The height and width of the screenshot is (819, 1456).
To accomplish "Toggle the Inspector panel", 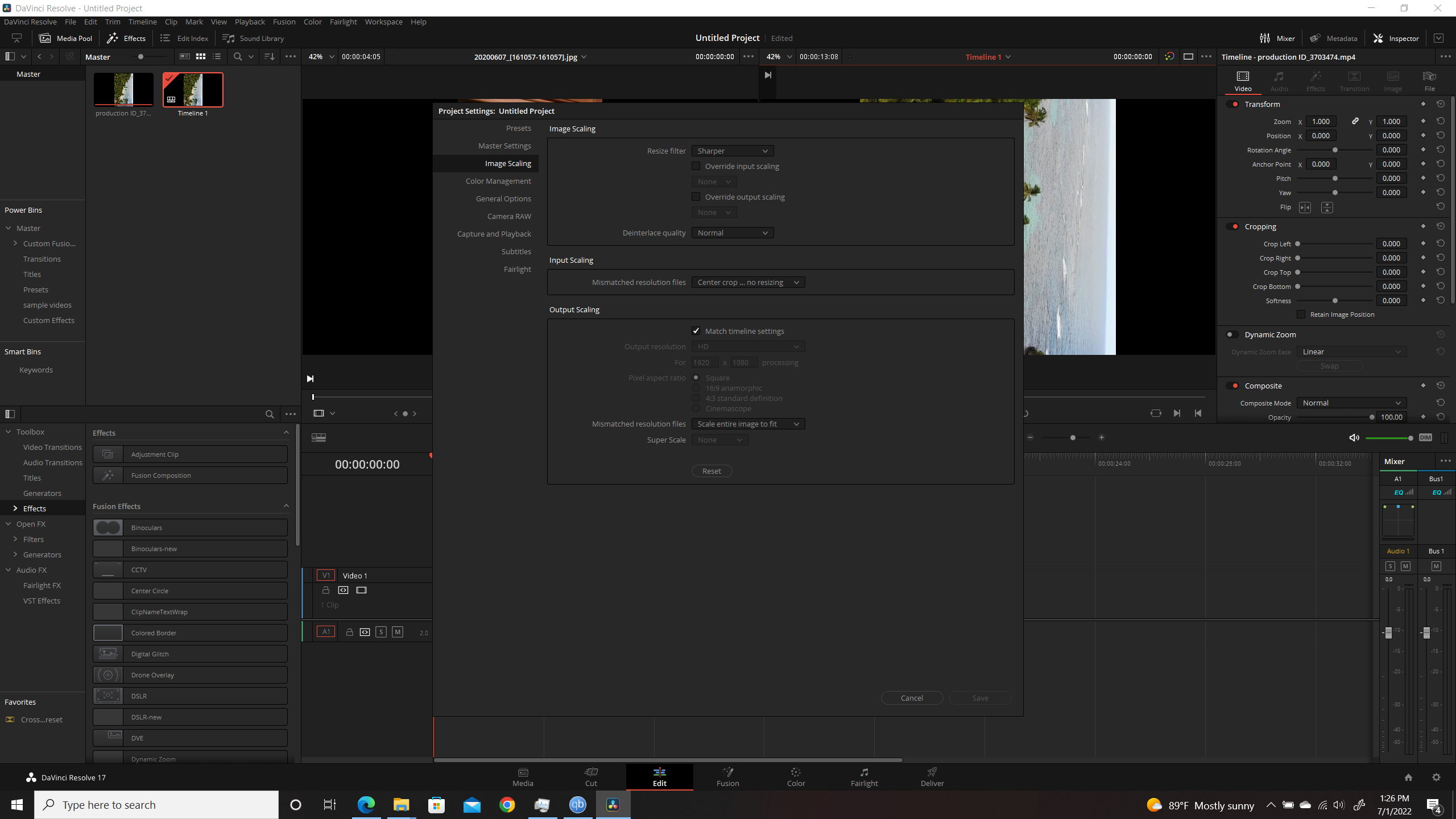I will click(1396, 38).
